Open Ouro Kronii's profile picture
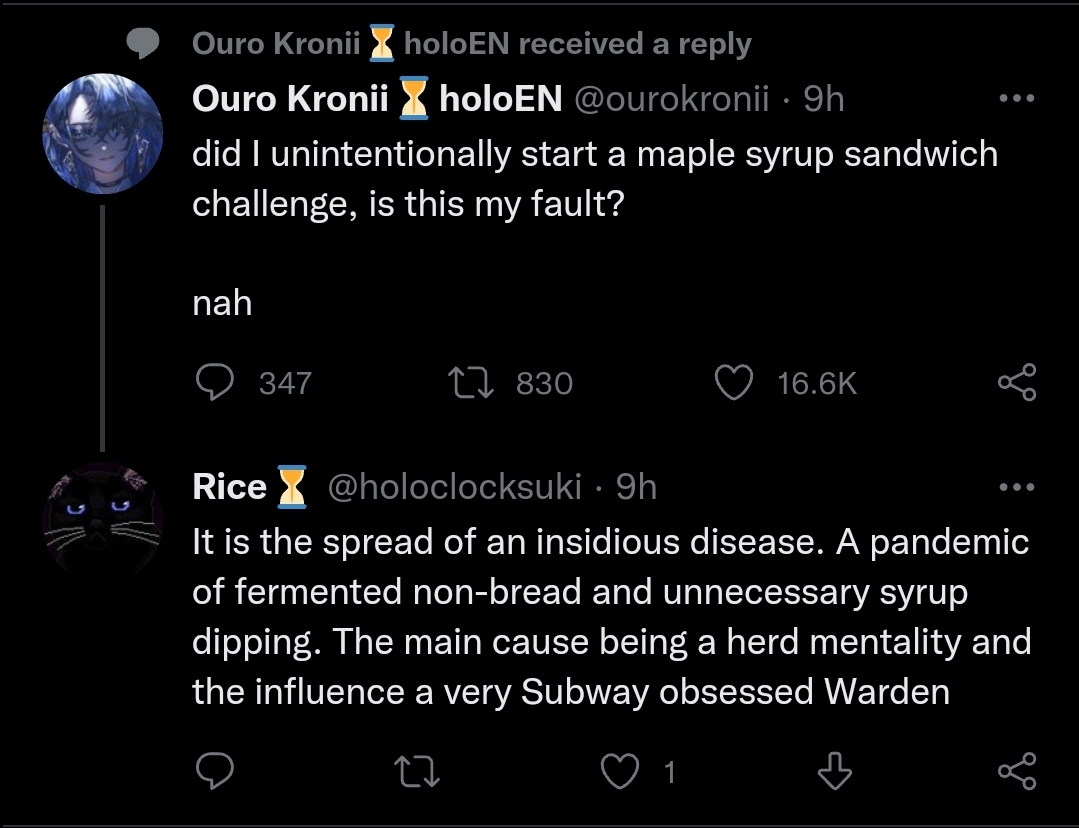This screenshot has width=1079, height=828. (x=102, y=134)
